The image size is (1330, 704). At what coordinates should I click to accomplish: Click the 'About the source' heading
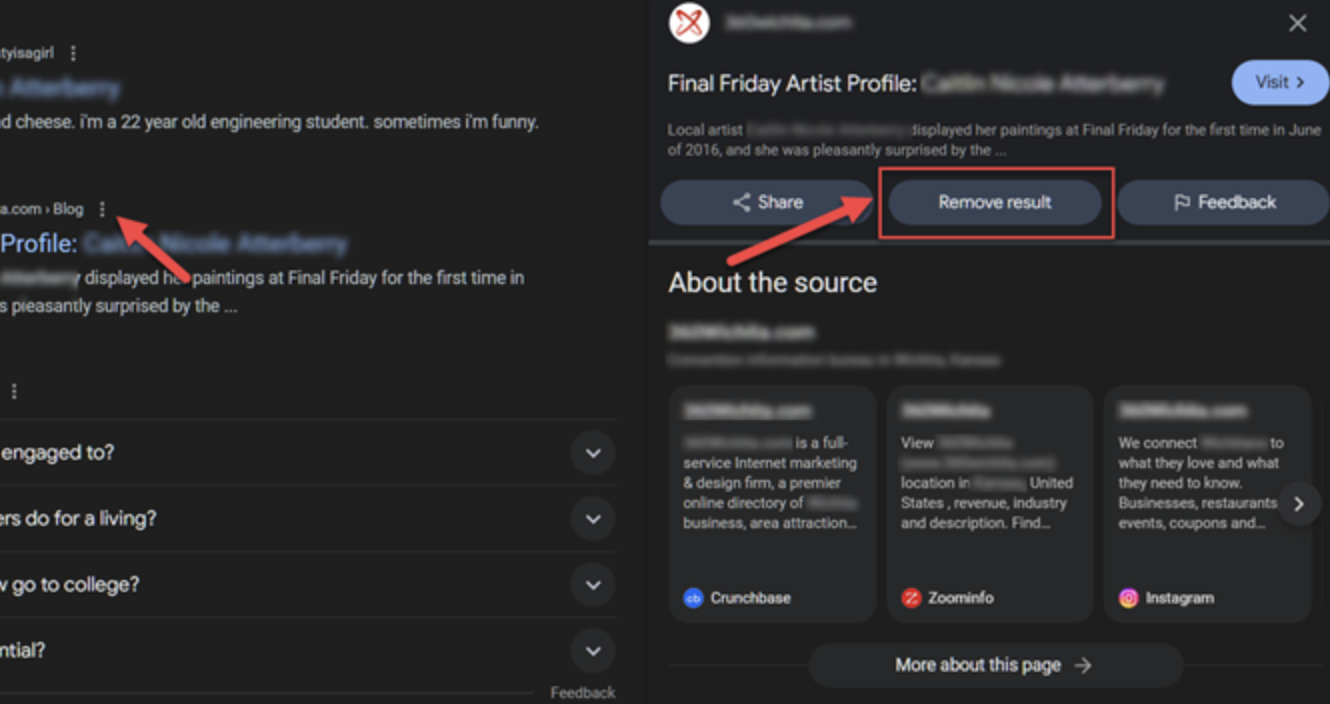point(772,282)
